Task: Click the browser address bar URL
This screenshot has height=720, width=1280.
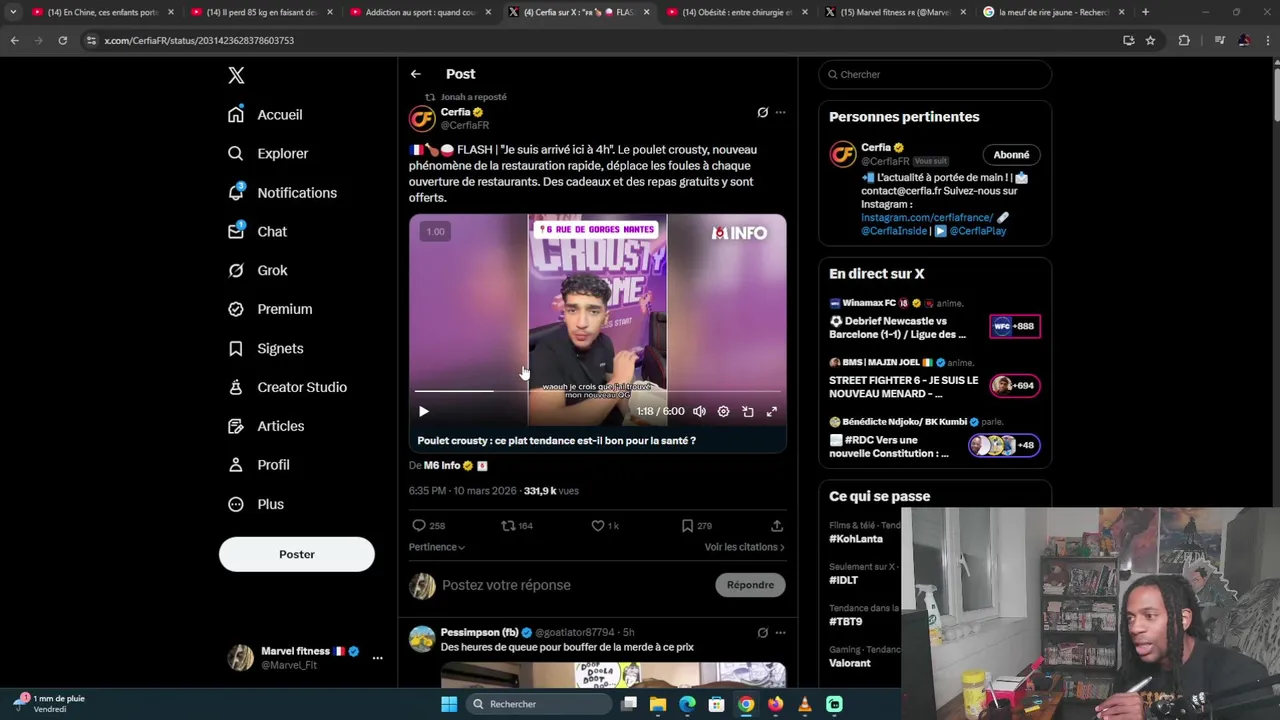Action: [x=199, y=40]
